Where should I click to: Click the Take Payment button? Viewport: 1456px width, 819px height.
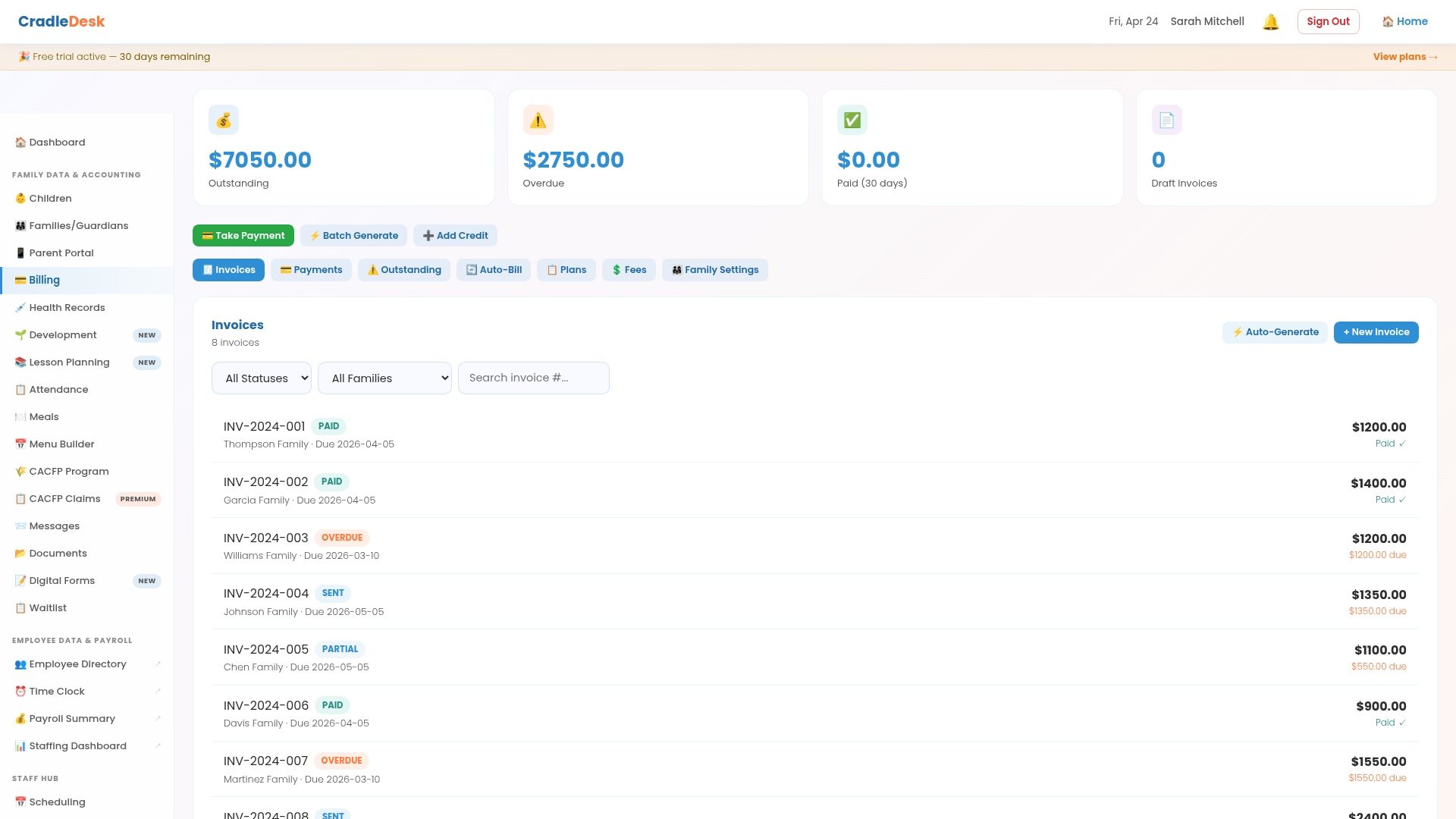tap(243, 235)
